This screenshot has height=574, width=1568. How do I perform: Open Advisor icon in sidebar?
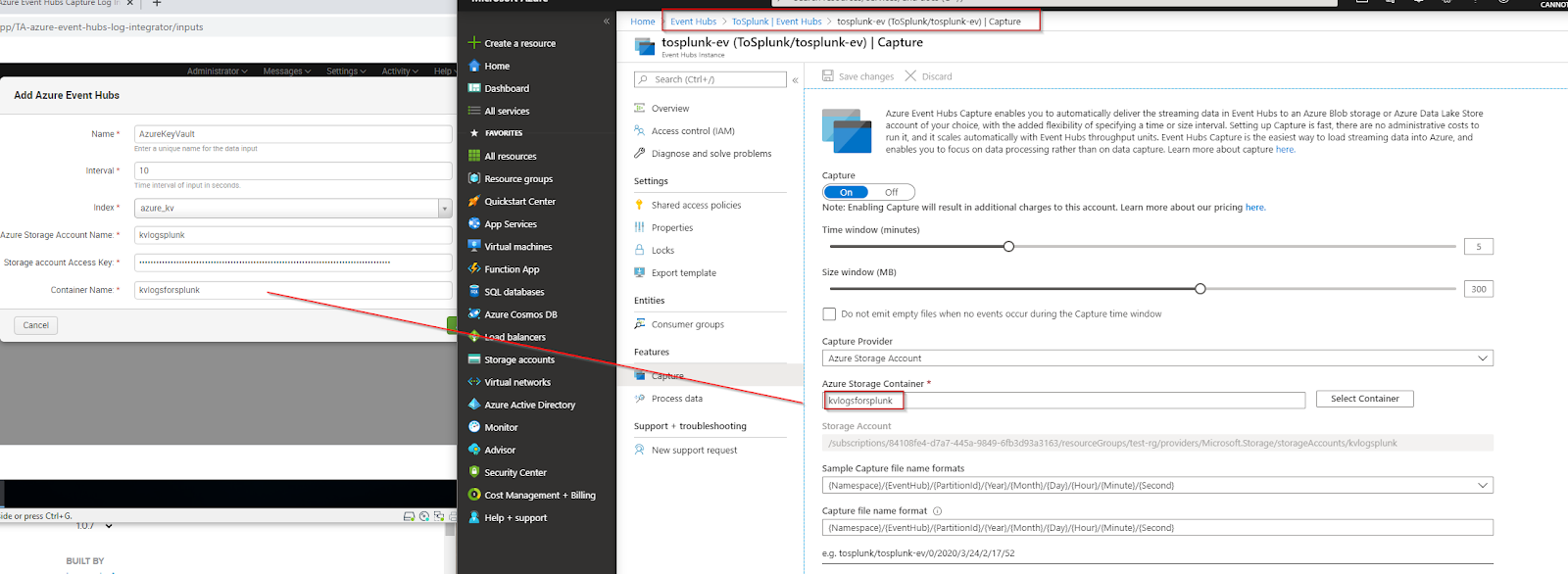[x=474, y=450]
